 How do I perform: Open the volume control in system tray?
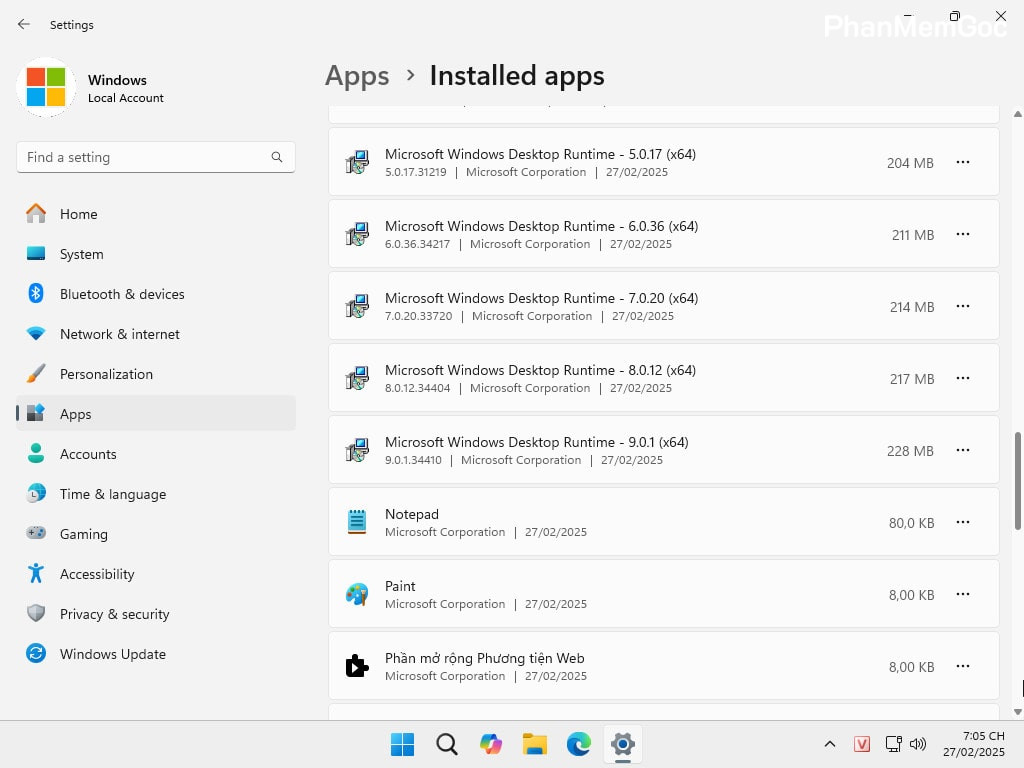[918, 744]
